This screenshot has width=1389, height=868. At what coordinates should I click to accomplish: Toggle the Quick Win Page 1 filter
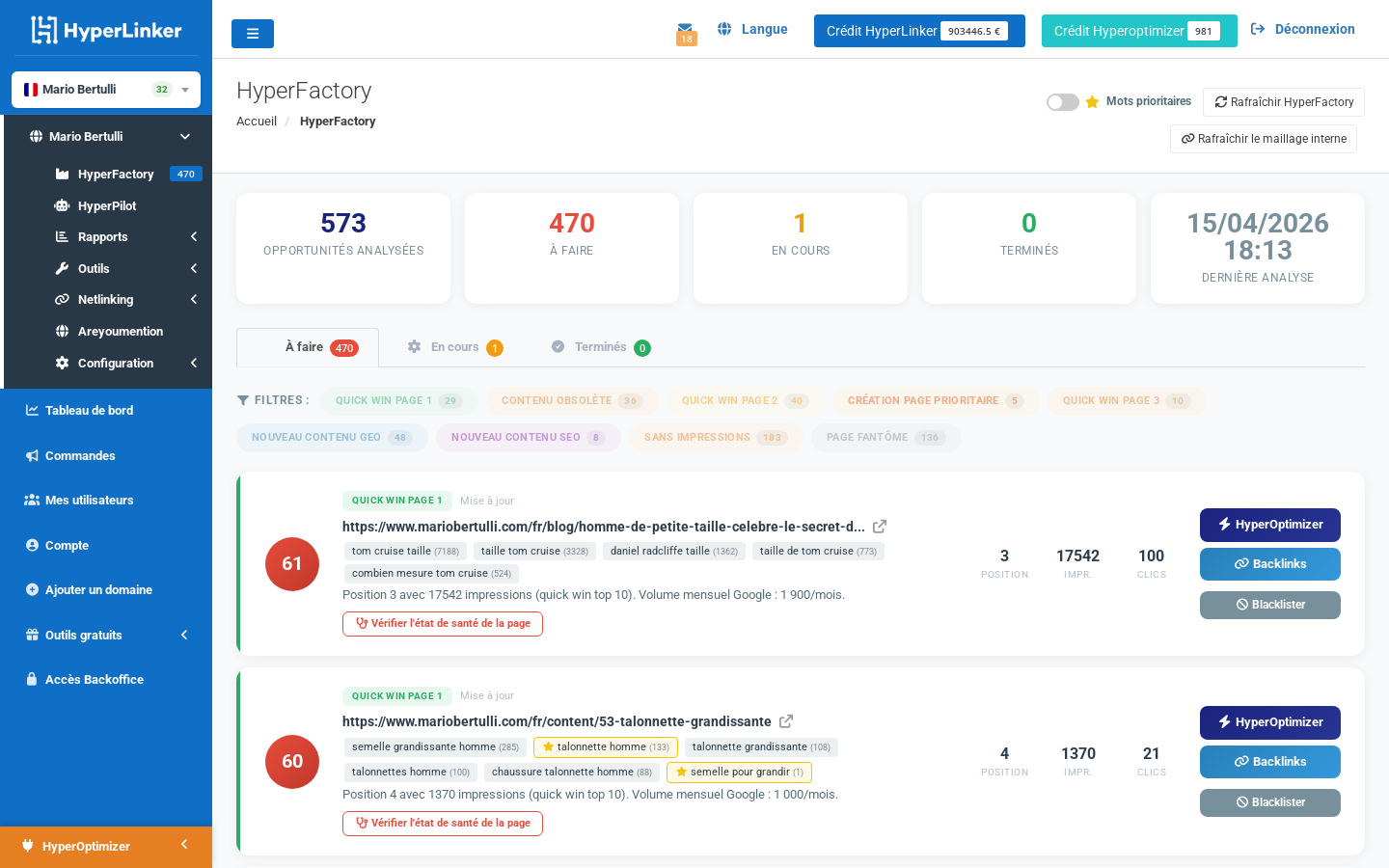point(398,400)
